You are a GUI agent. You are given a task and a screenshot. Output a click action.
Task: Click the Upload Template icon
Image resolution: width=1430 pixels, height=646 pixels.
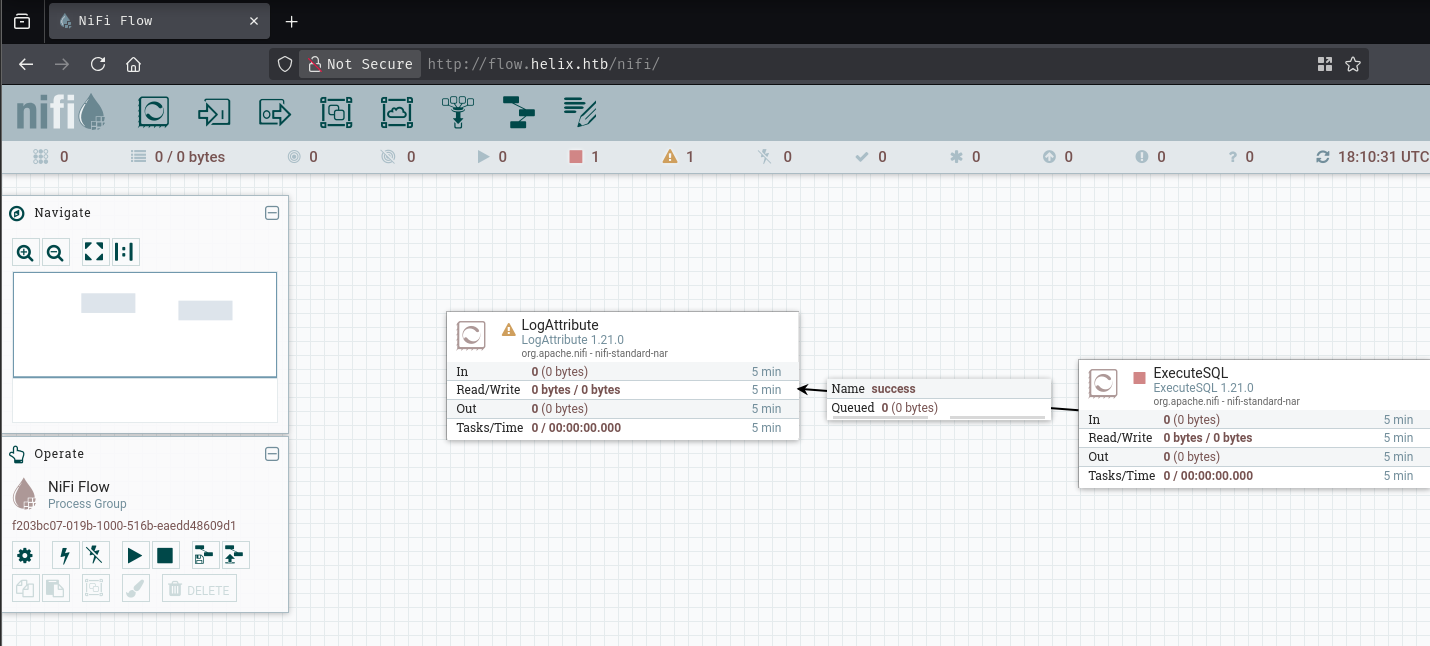[235, 555]
